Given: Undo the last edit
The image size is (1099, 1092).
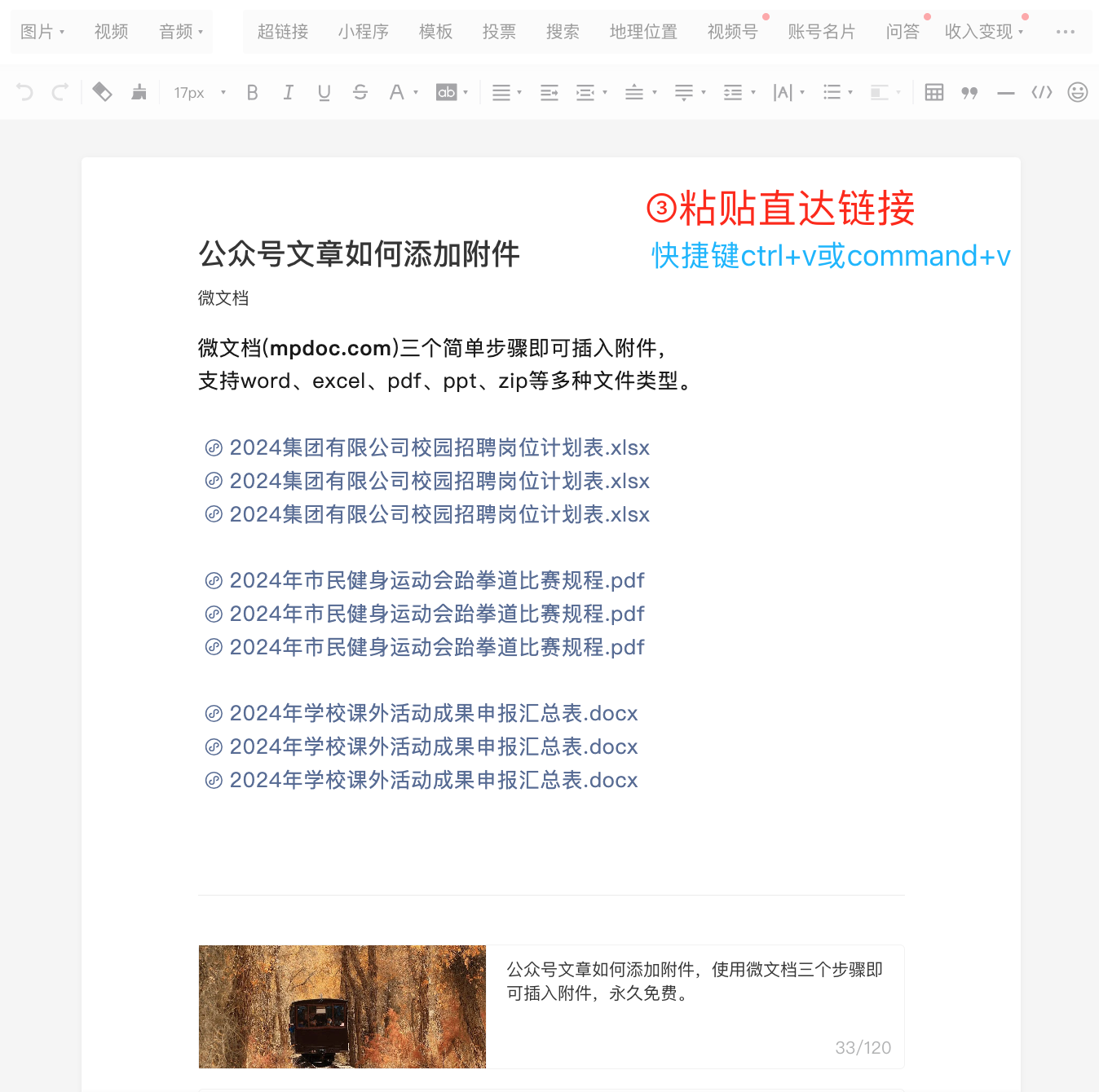Looking at the screenshot, I should coord(24,92).
